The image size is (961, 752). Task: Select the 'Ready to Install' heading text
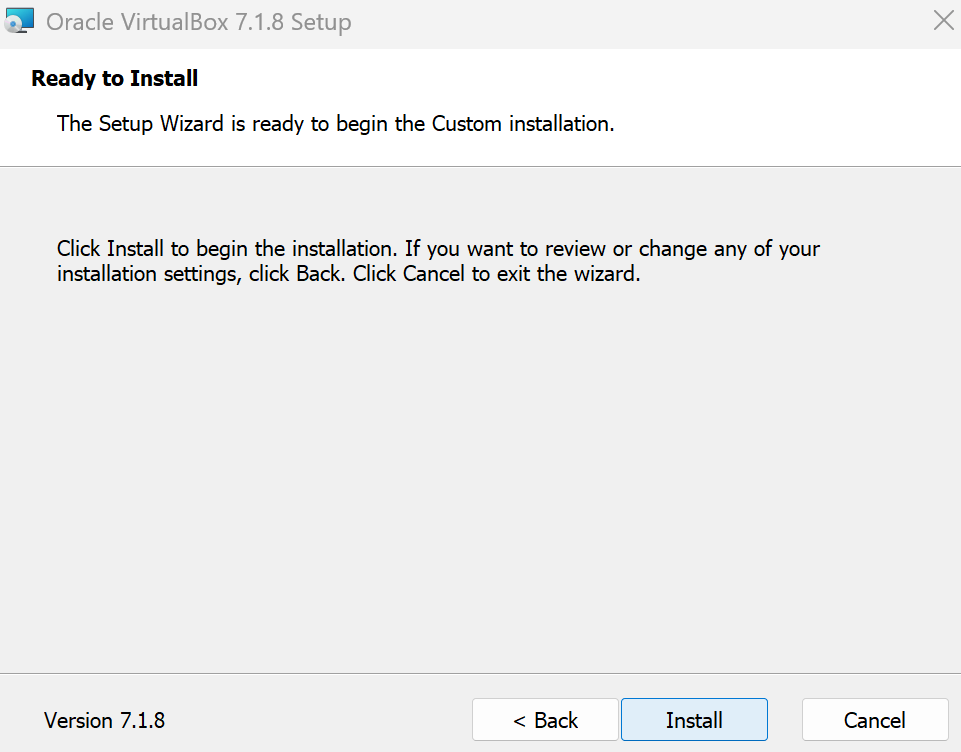(115, 78)
